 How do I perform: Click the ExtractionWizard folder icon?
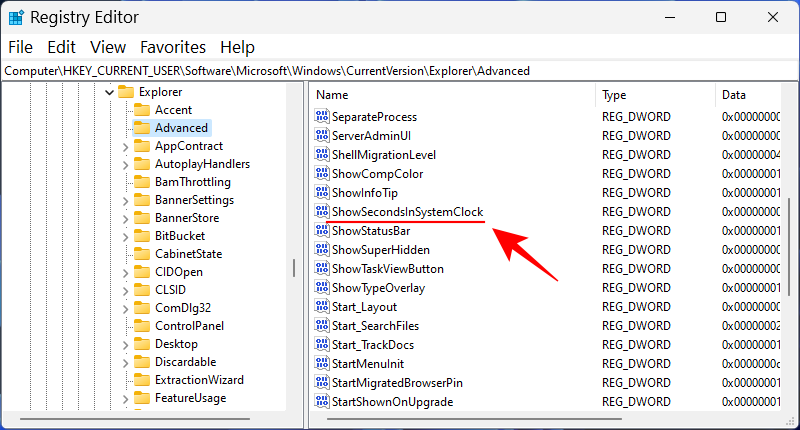pyautogui.click(x=141, y=380)
